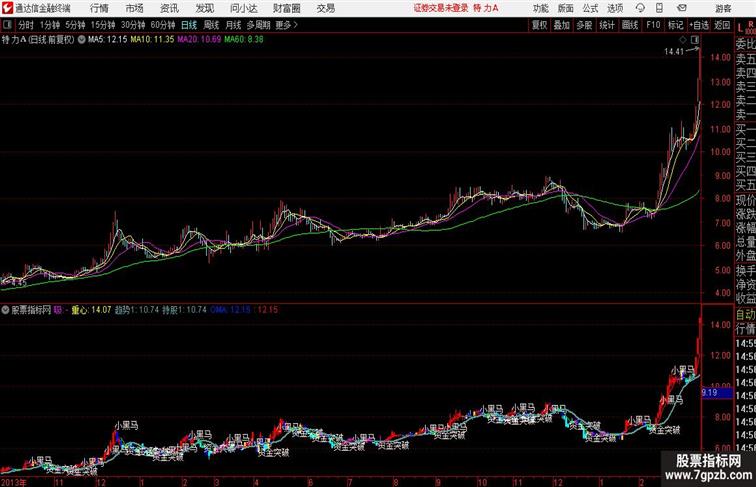This screenshot has width=756, height=487.
Task: Open the 市场 menu
Action: pos(135,8)
